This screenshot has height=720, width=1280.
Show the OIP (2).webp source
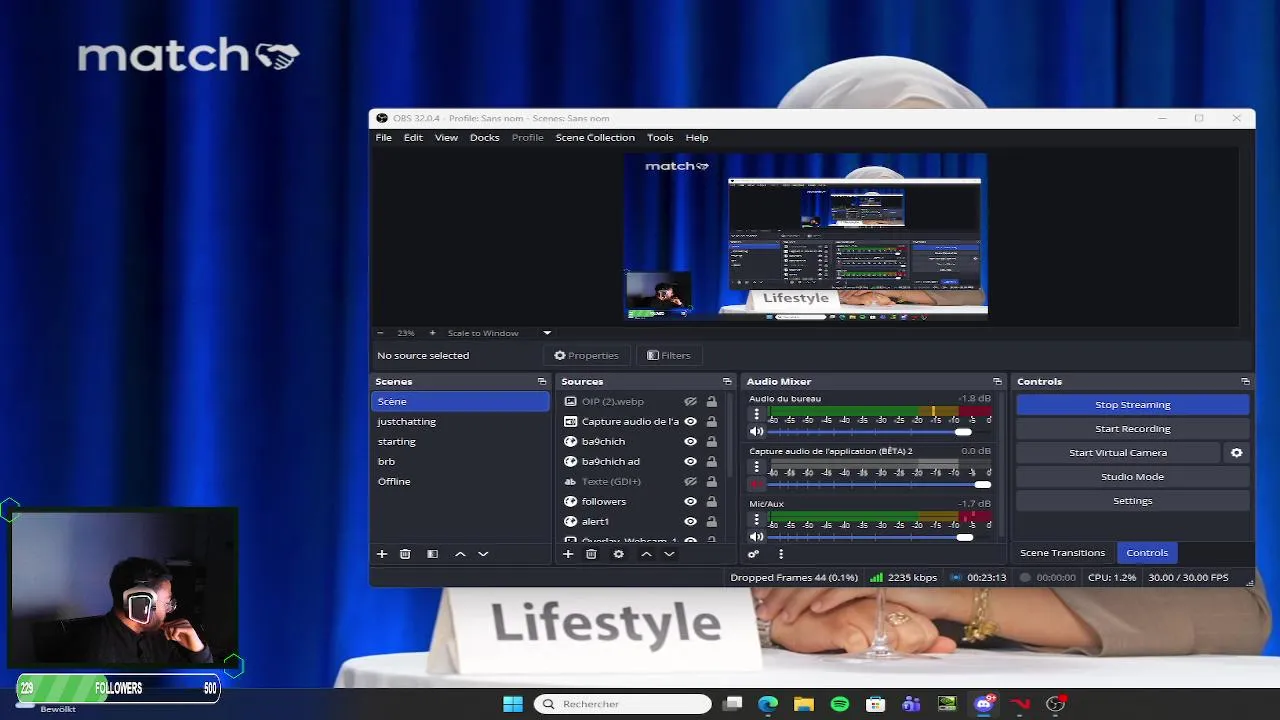pyautogui.click(x=690, y=402)
